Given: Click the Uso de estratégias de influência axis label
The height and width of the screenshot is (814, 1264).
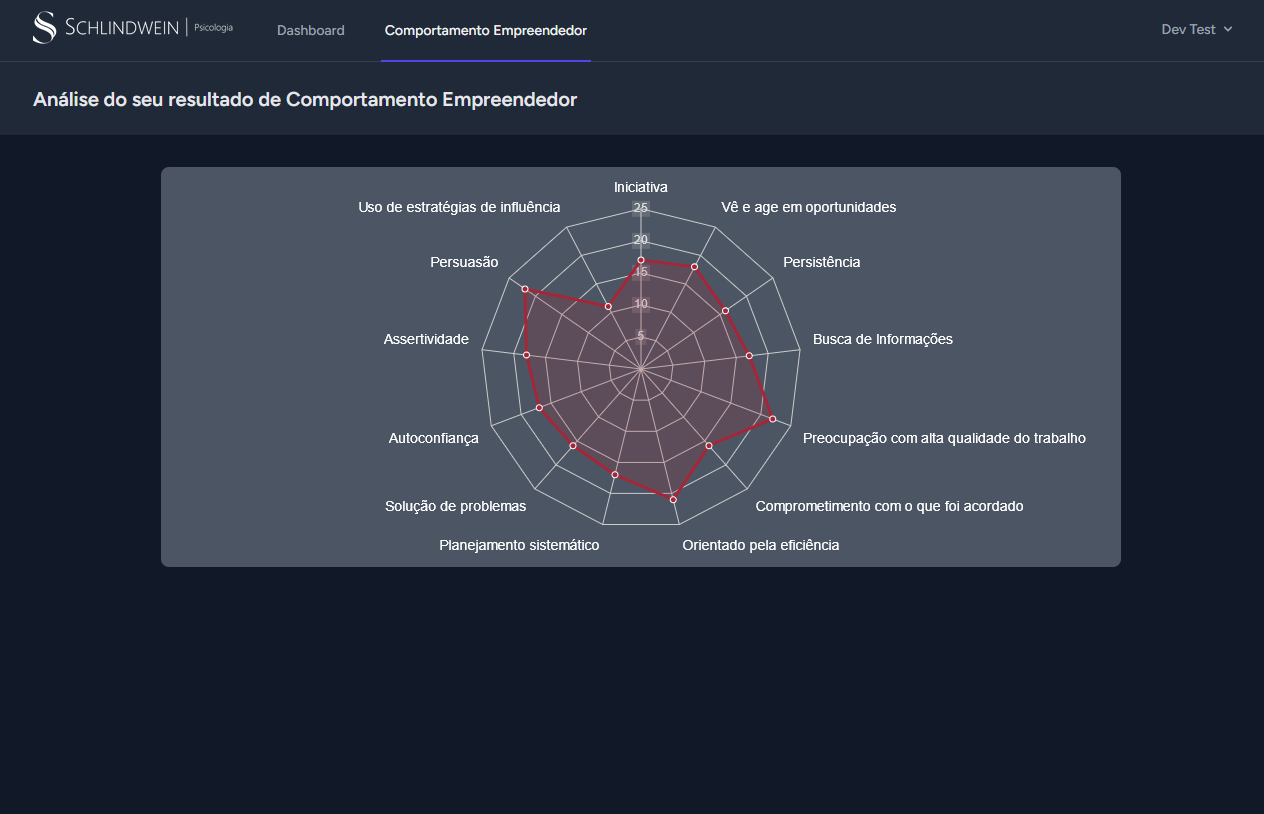Looking at the screenshot, I should tap(460, 206).
